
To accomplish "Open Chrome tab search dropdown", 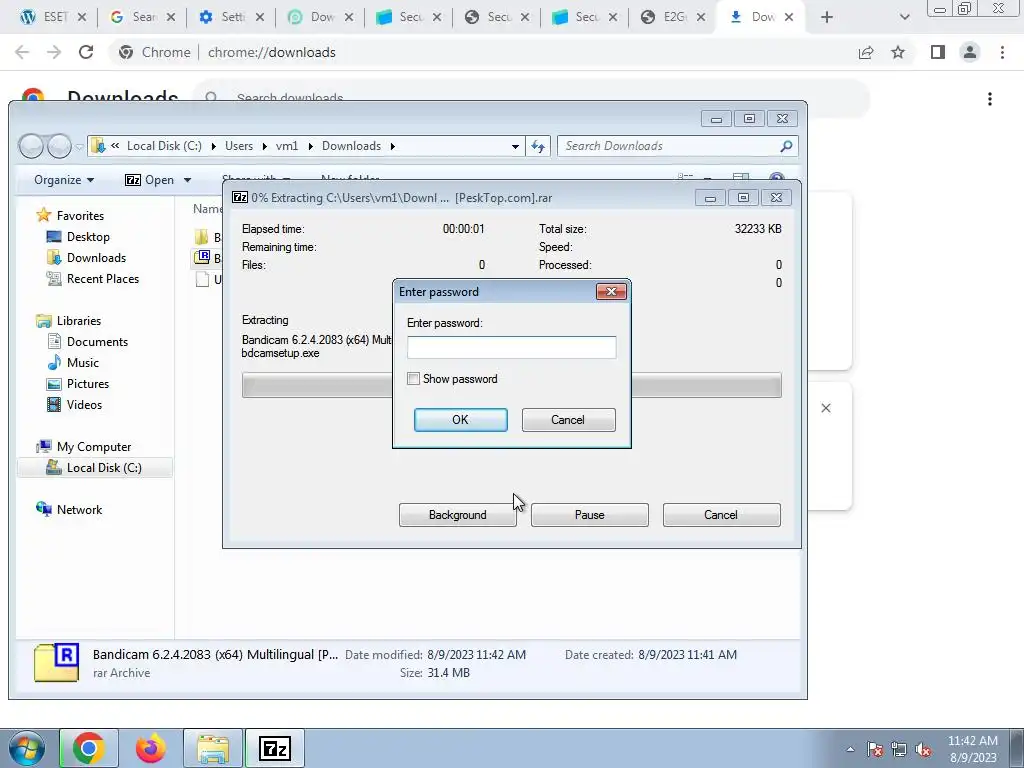I will [x=904, y=17].
